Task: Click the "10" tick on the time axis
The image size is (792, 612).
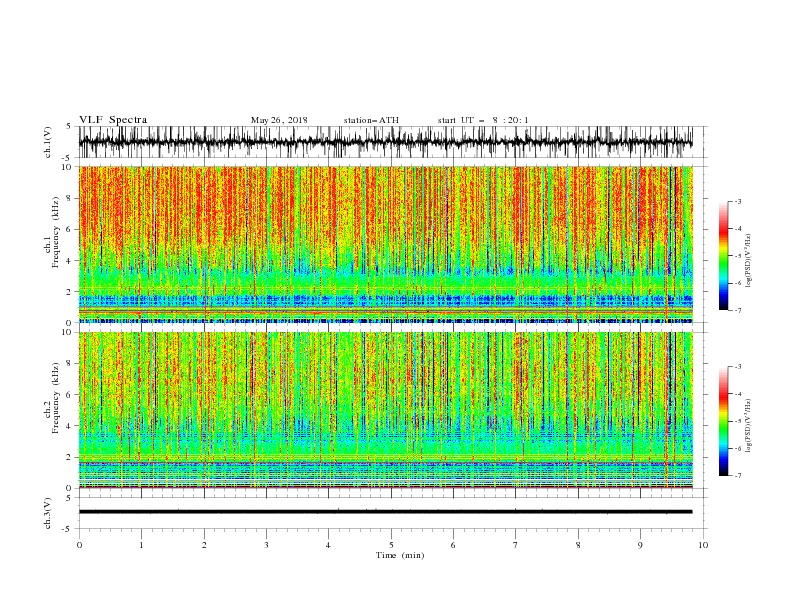Action: [703, 545]
